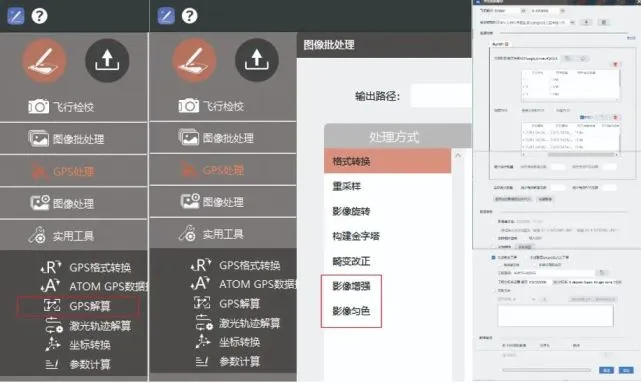Click the 图像批处理 icon in the middle panel

(x=188, y=137)
